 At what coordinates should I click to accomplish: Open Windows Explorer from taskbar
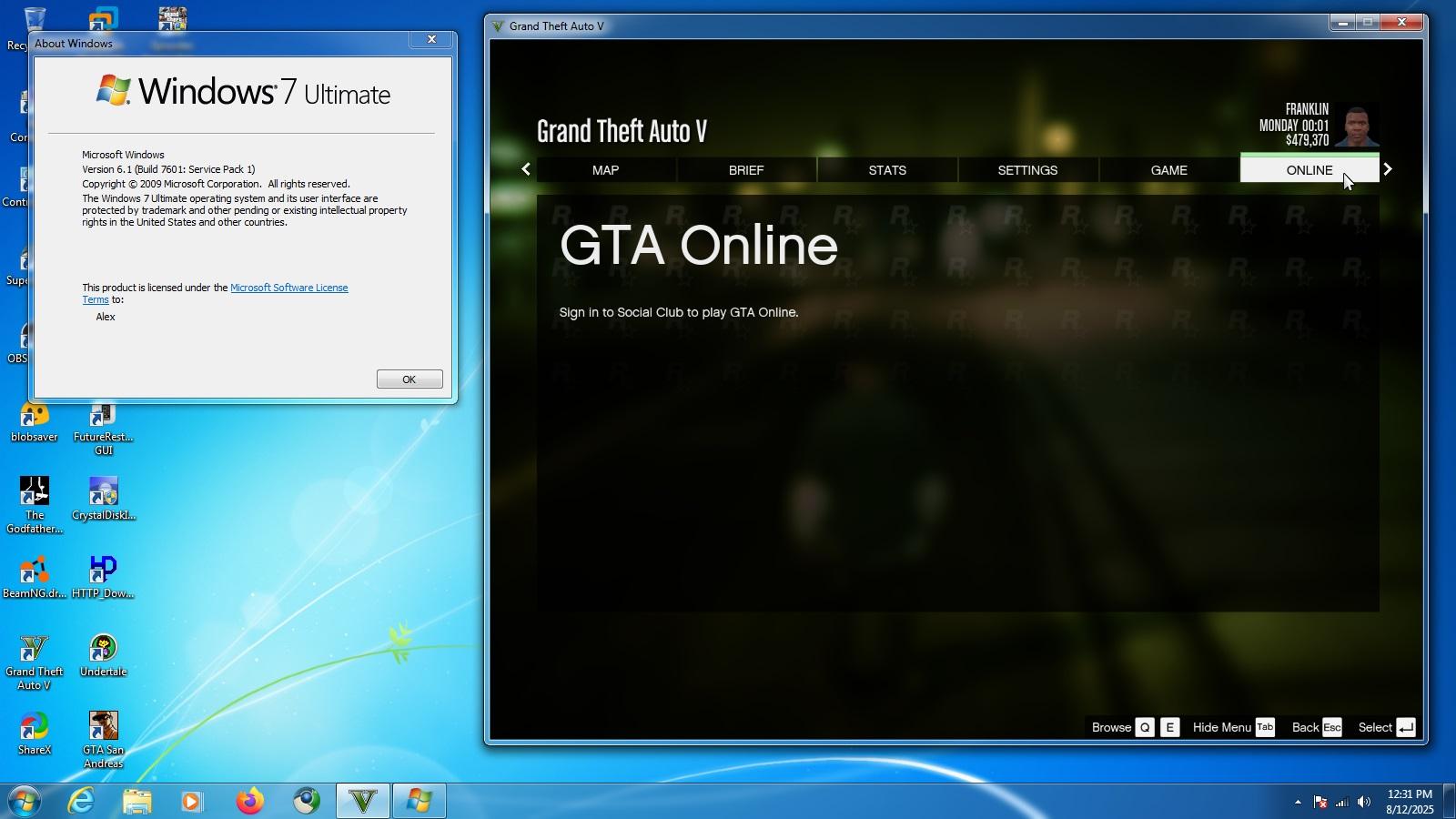pyautogui.click(x=136, y=801)
